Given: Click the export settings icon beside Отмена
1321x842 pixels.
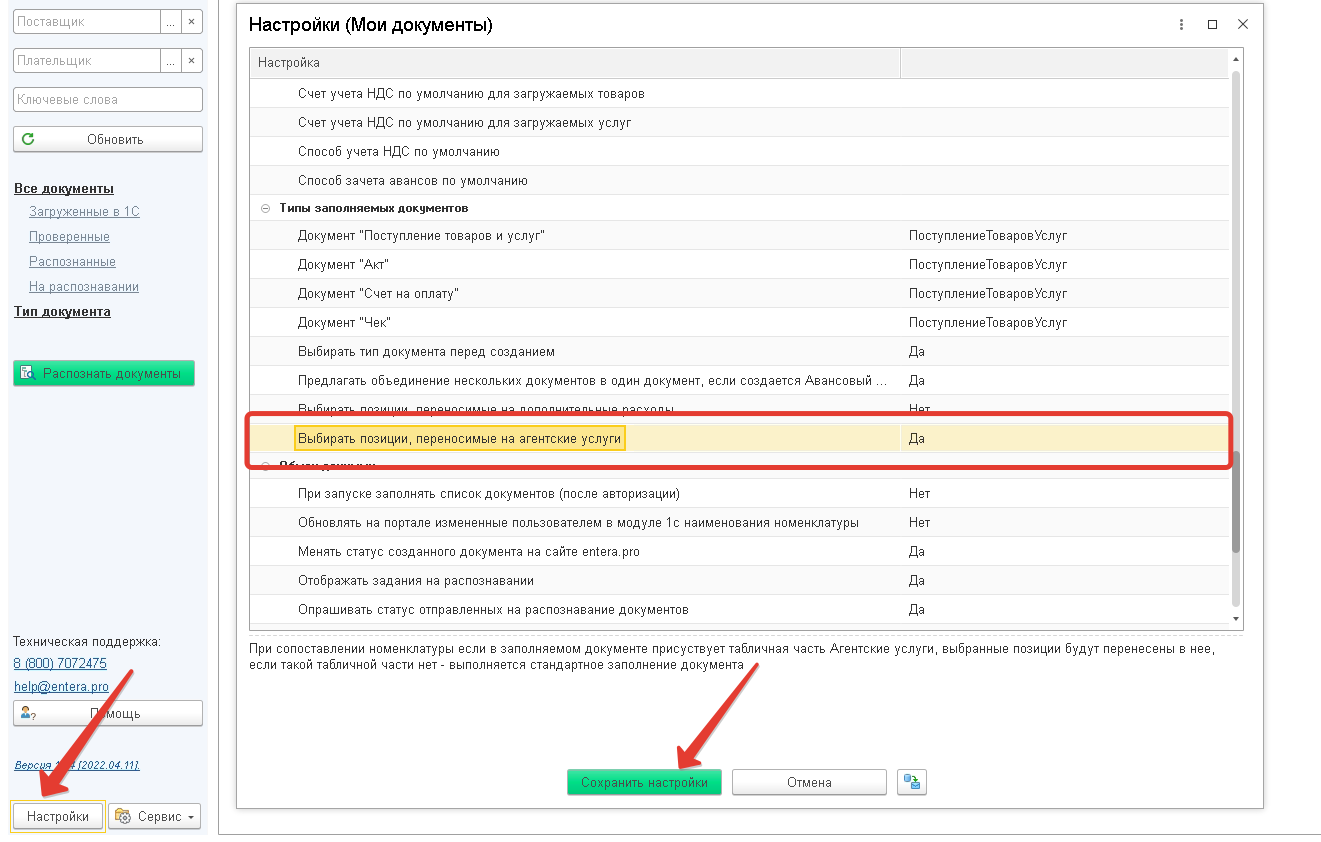Looking at the screenshot, I should [912, 782].
